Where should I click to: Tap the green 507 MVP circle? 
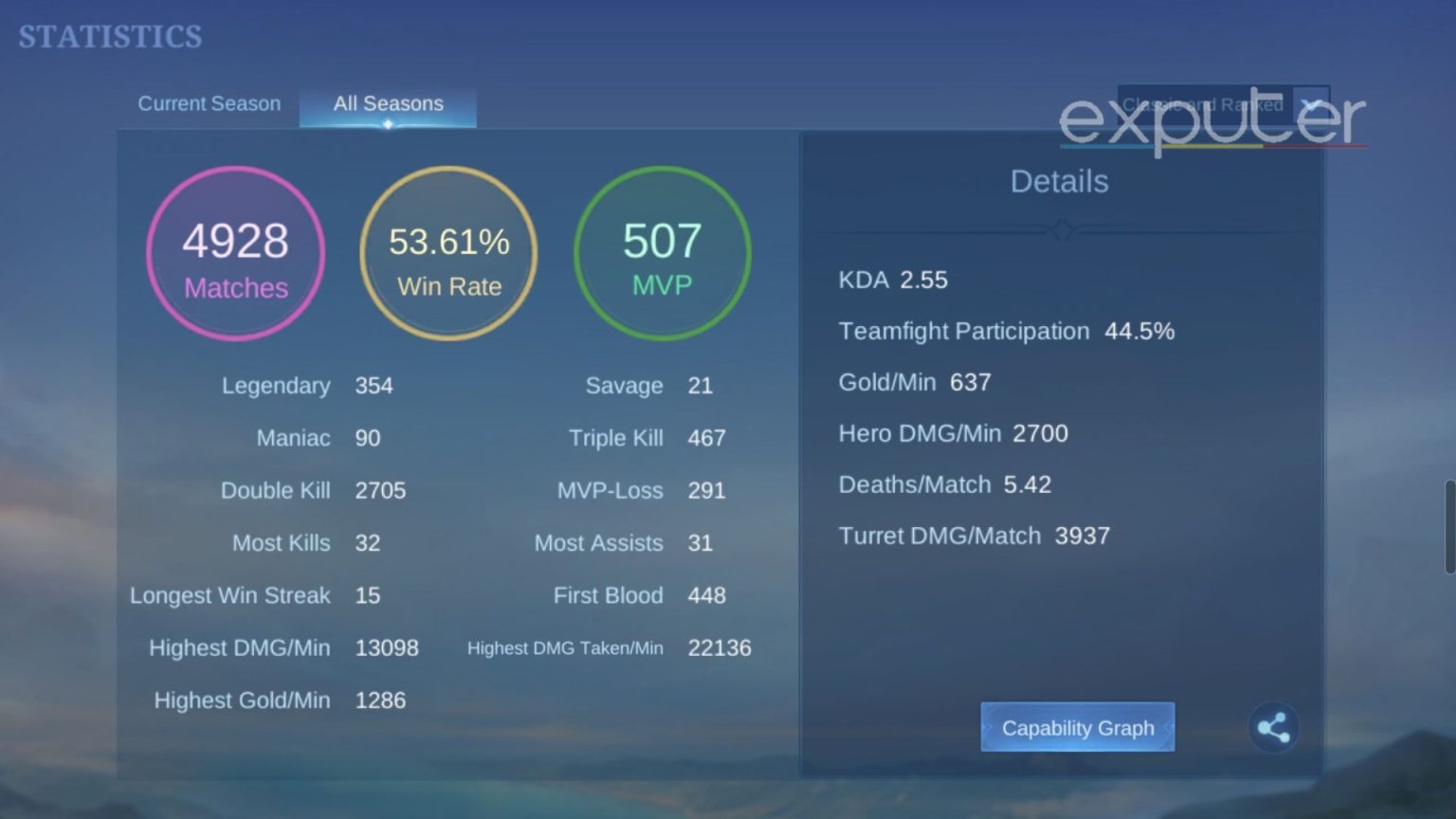click(x=662, y=253)
